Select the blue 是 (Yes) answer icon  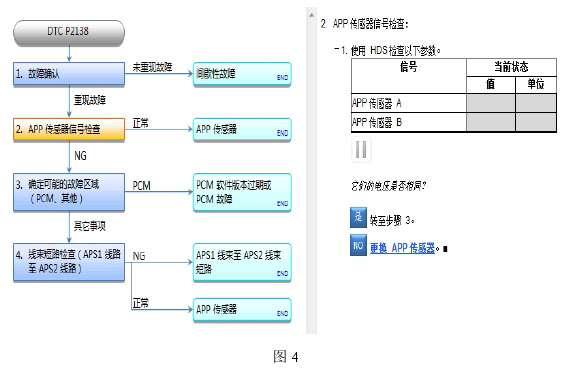click(x=358, y=217)
